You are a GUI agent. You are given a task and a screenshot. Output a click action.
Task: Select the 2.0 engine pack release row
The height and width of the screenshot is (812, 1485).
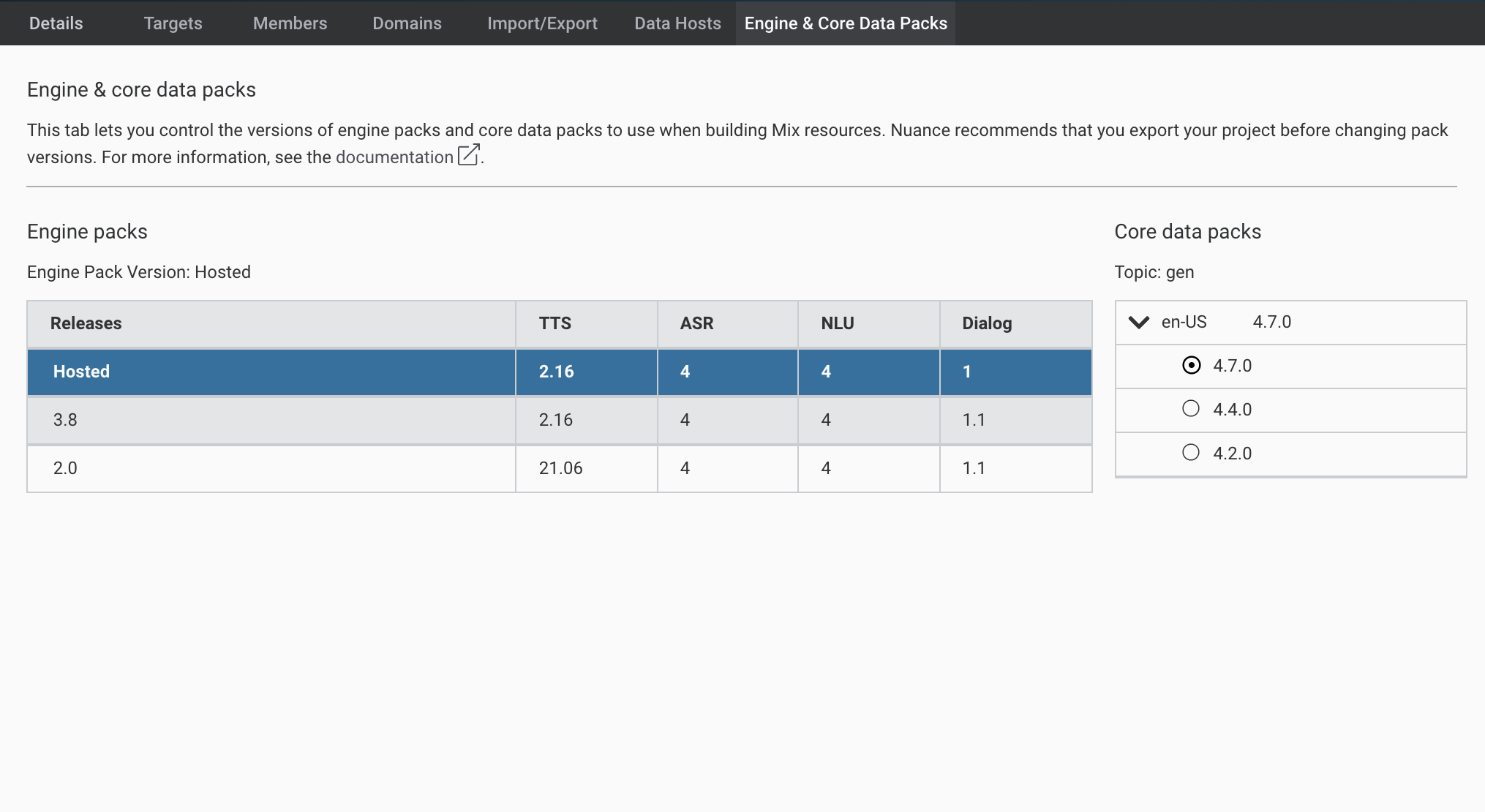[x=271, y=468]
